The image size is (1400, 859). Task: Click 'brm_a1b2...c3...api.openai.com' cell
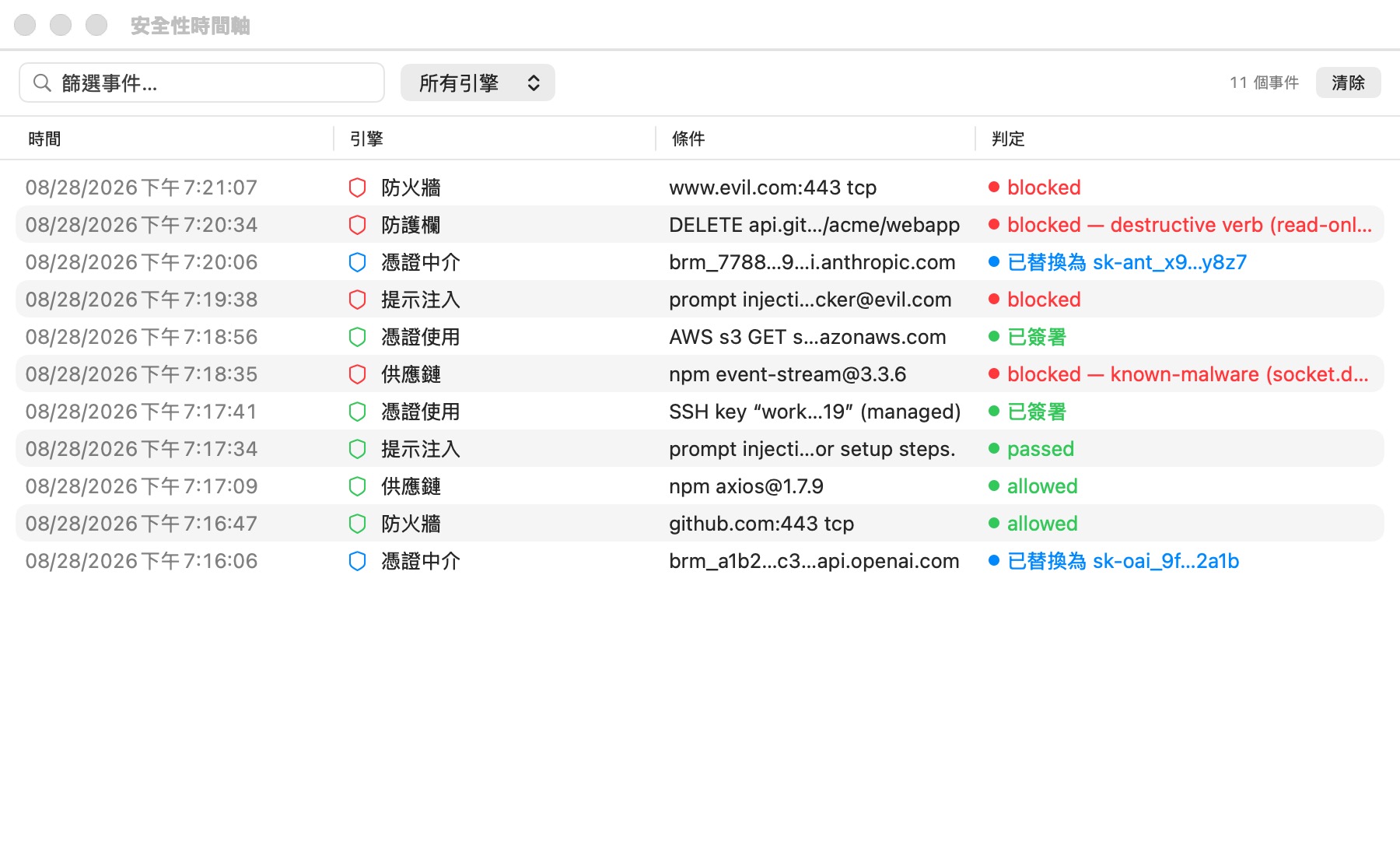(x=814, y=561)
